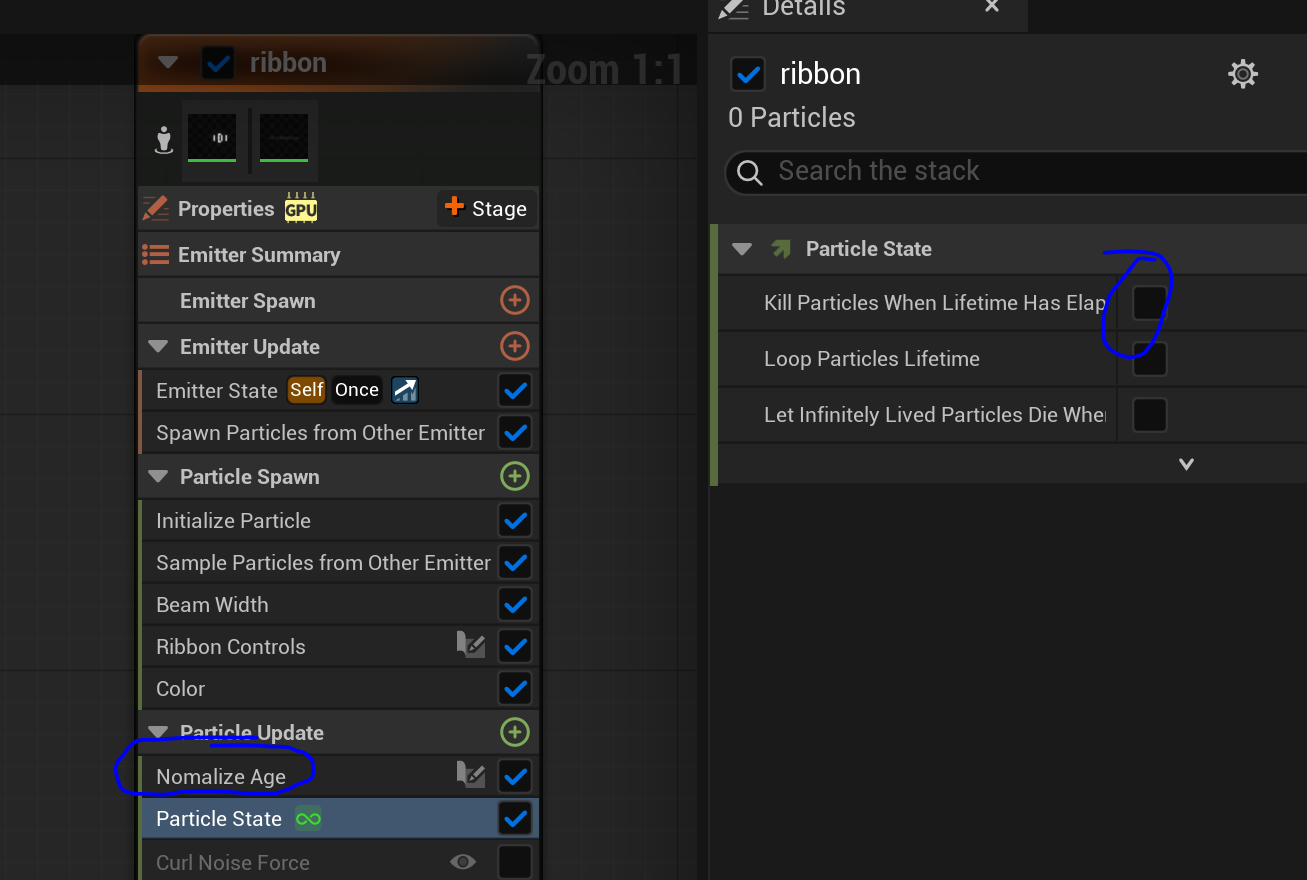Click the Nomalize Age scratch pad icon
The width and height of the screenshot is (1307, 880).
pyautogui.click(x=470, y=775)
